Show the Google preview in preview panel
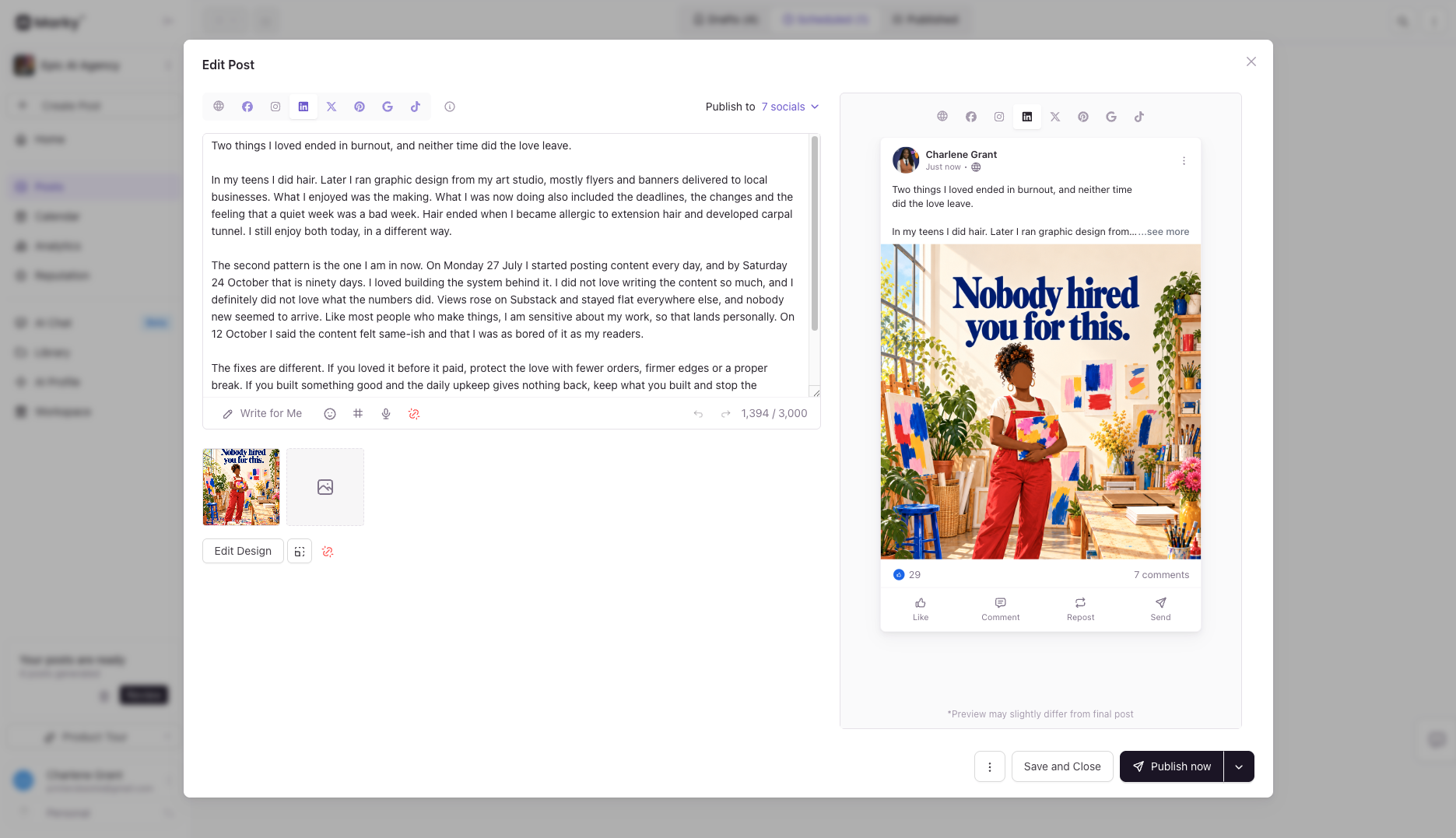 click(x=1111, y=117)
